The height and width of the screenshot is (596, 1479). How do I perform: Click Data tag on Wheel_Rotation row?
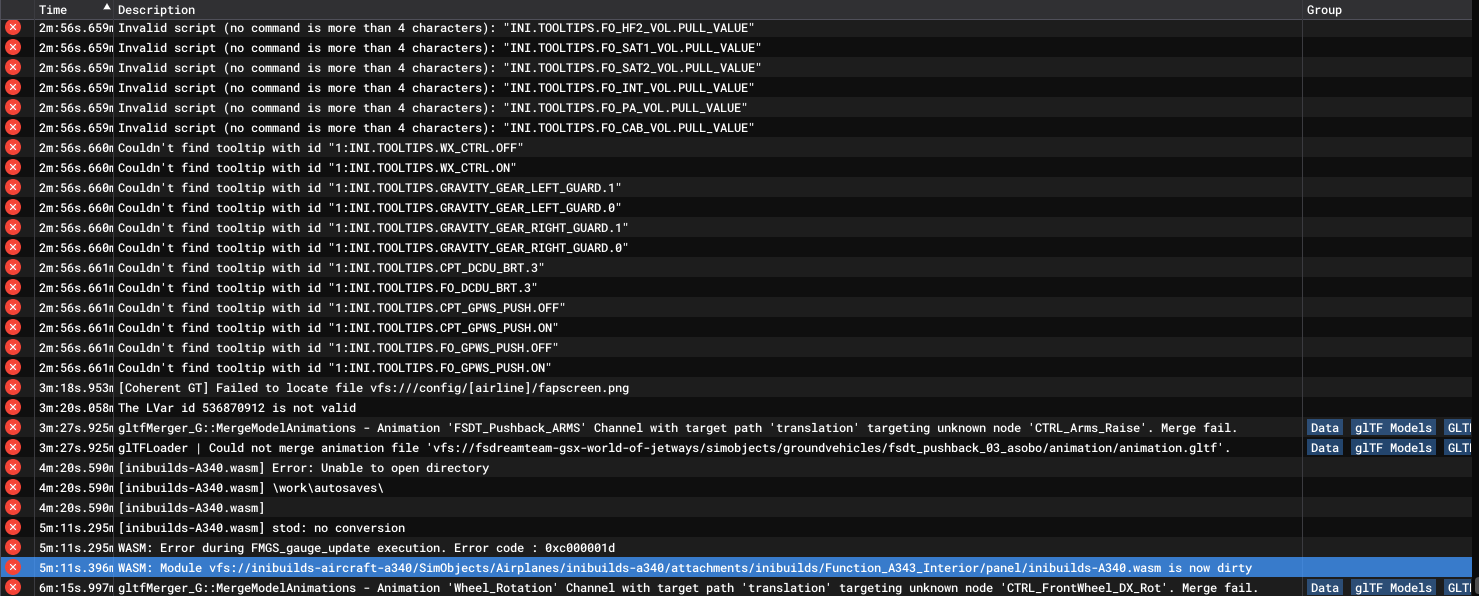pyautogui.click(x=1324, y=588)
